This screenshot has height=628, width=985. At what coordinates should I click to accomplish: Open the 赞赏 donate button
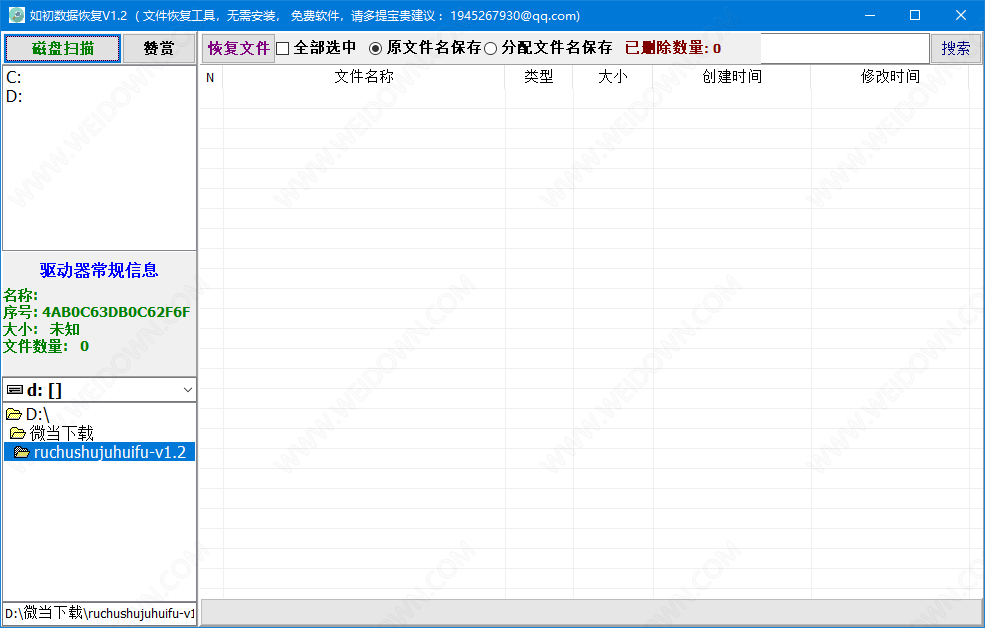159,48
